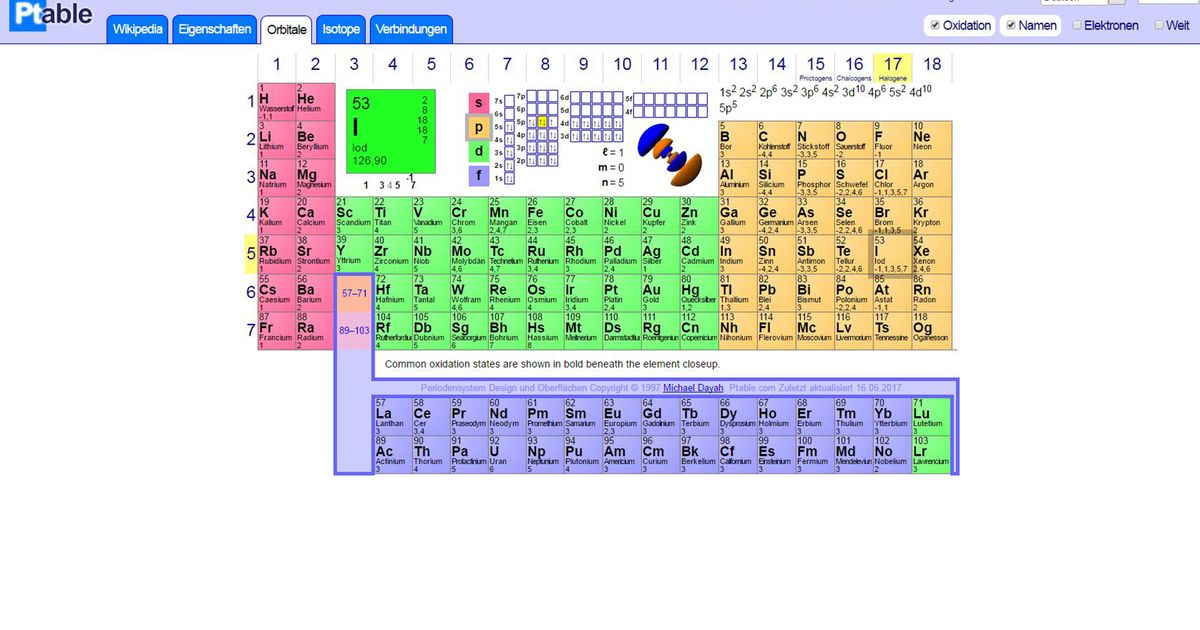Select the Gold (Au) element cell
The image size is (1200, 630).
(x=653, y=291)
